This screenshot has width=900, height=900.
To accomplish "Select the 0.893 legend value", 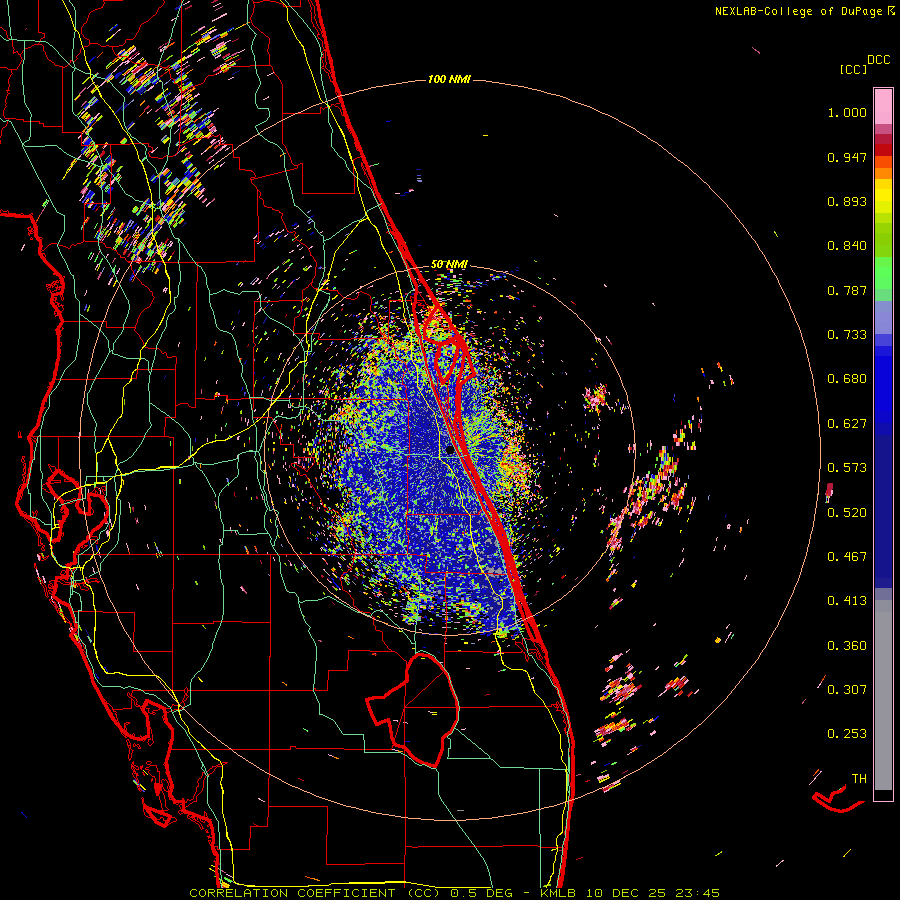I will coord(847,201).
